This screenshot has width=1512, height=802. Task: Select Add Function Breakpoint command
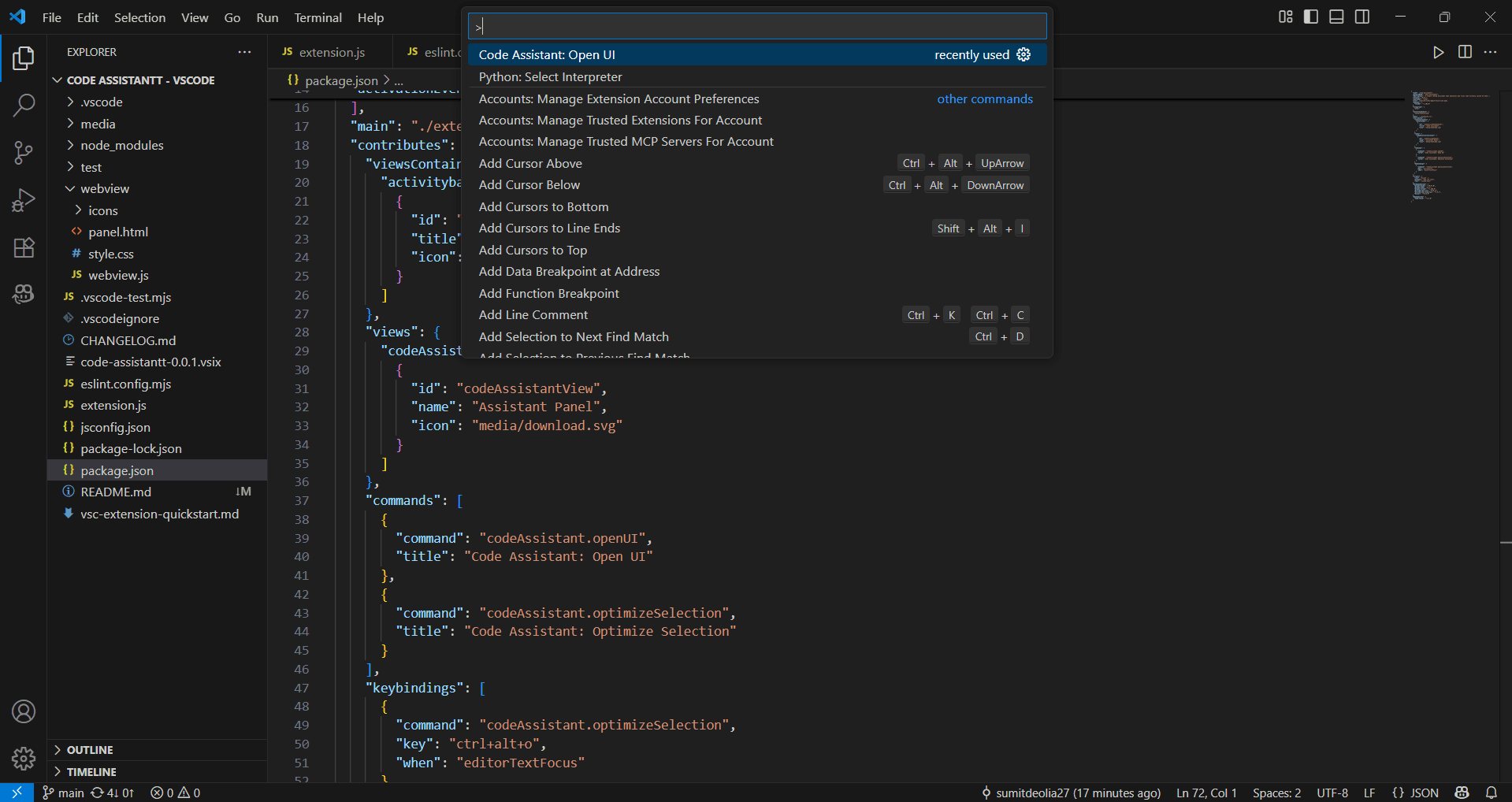[757, 293]
